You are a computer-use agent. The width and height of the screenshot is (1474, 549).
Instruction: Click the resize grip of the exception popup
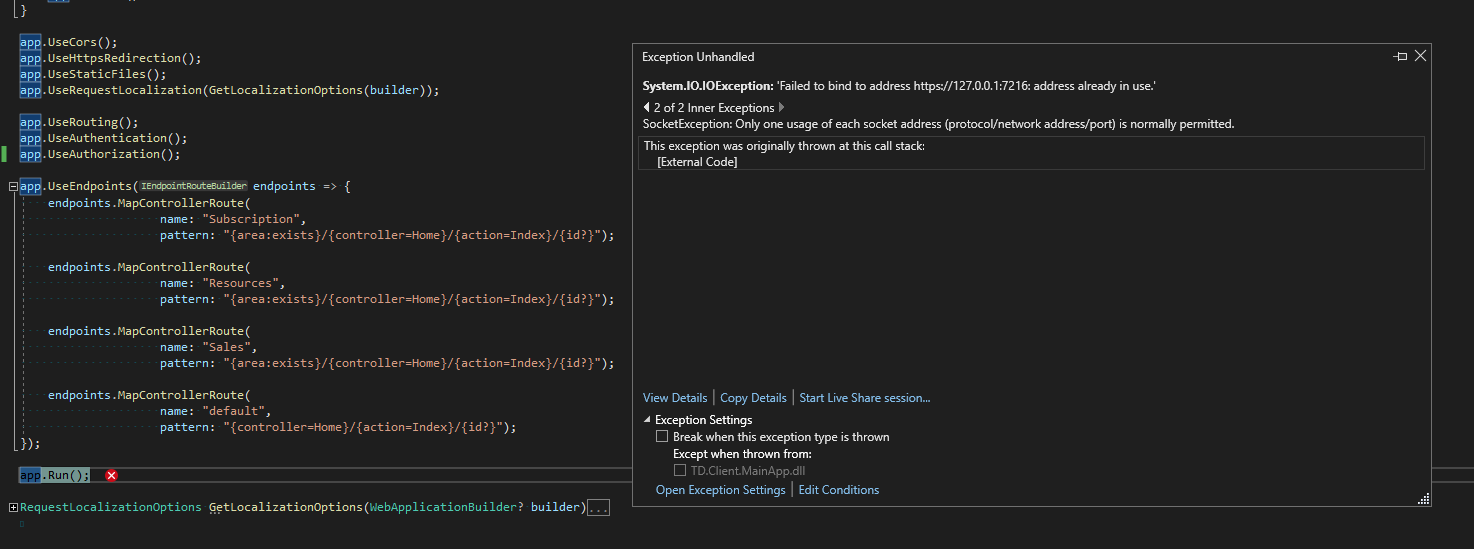[x=1423, y=498]
